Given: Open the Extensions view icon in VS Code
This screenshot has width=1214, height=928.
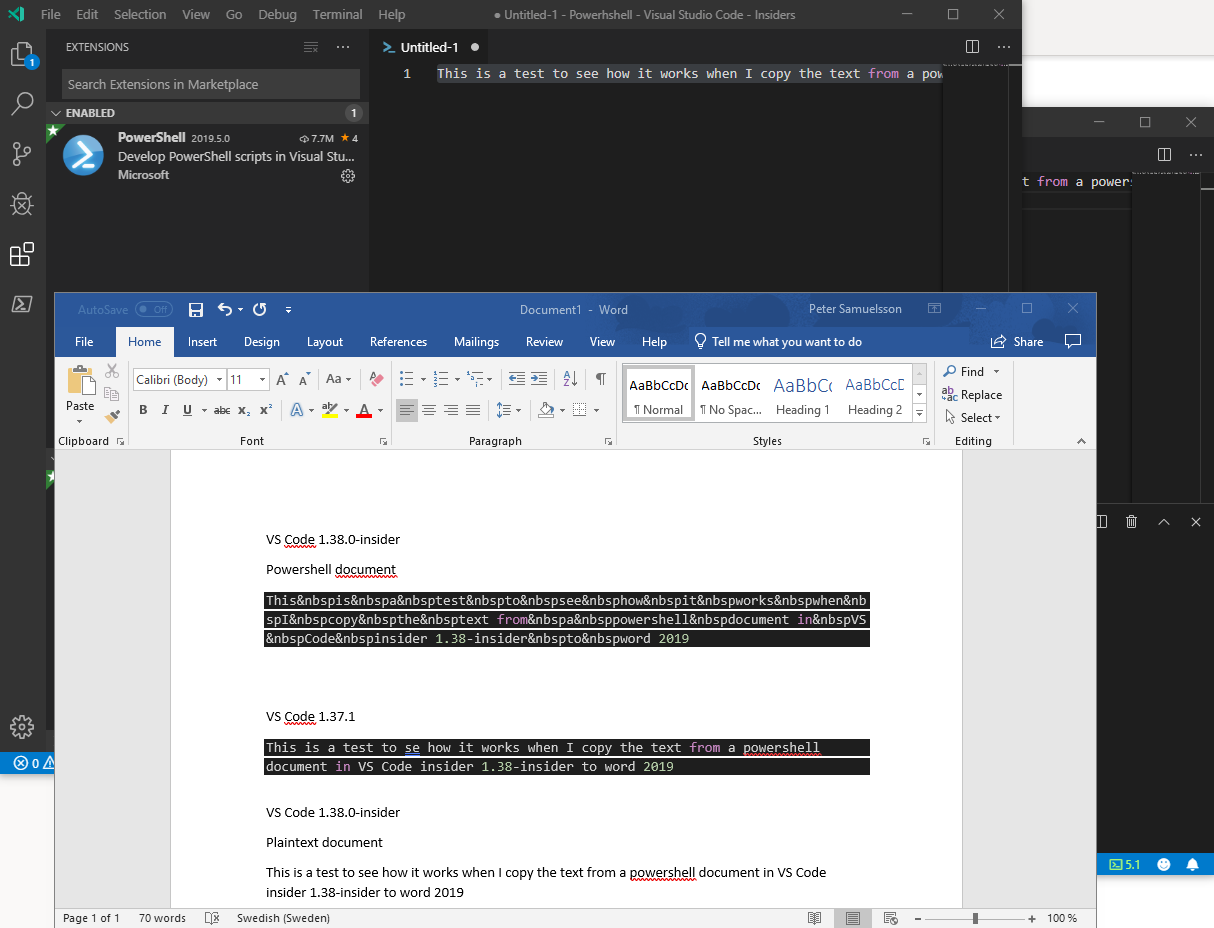Looking at the screenshot, I should [x=22, y=255].
